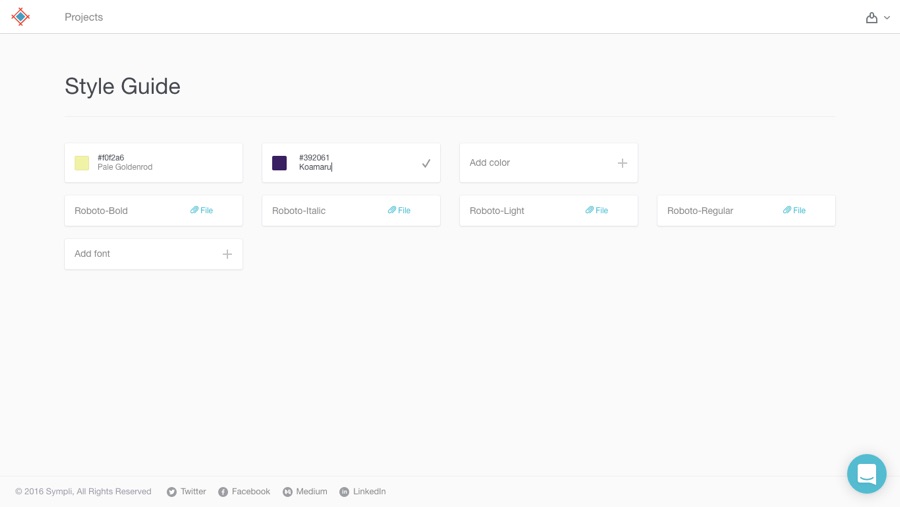Click the Koamaru color name field
Screen dimensions: 900x507
pos(315,167)
